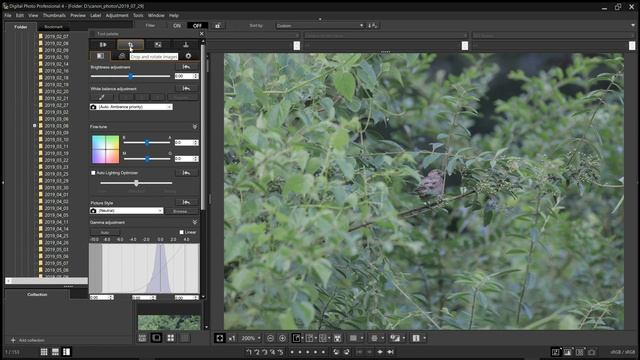Screen dimensions: 640x360
Task: Click the gamma histogram graph
Action: click(x=144, y=269)
